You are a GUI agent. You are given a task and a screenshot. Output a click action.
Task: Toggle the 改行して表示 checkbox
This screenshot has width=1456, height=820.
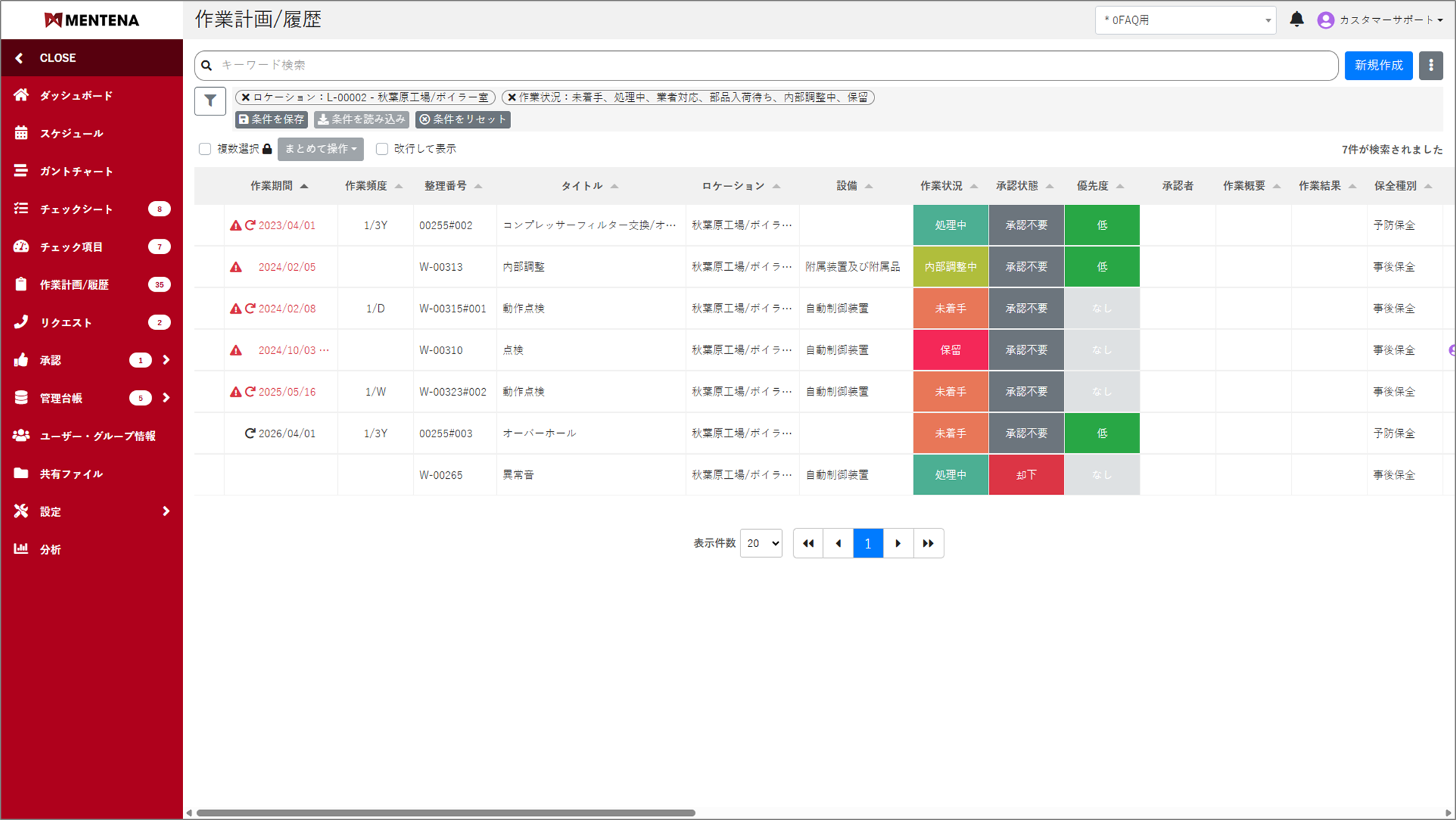click(x=382, y=149)
